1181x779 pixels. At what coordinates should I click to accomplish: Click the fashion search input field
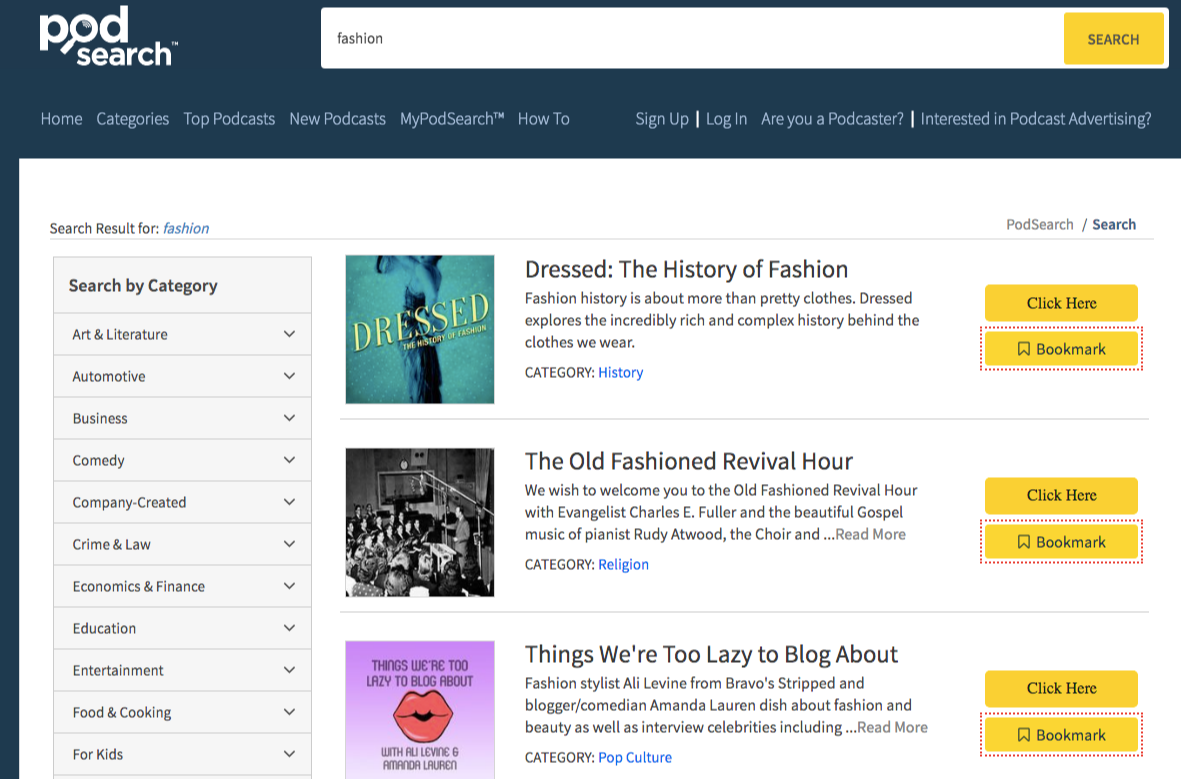click(691, 38)
